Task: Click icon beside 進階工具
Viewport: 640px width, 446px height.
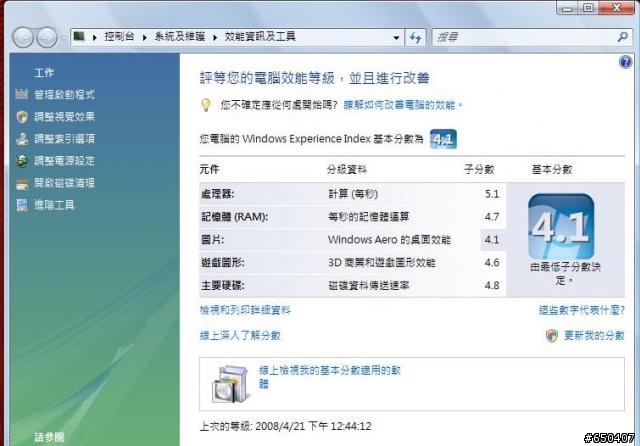Action: click(22, 205)
